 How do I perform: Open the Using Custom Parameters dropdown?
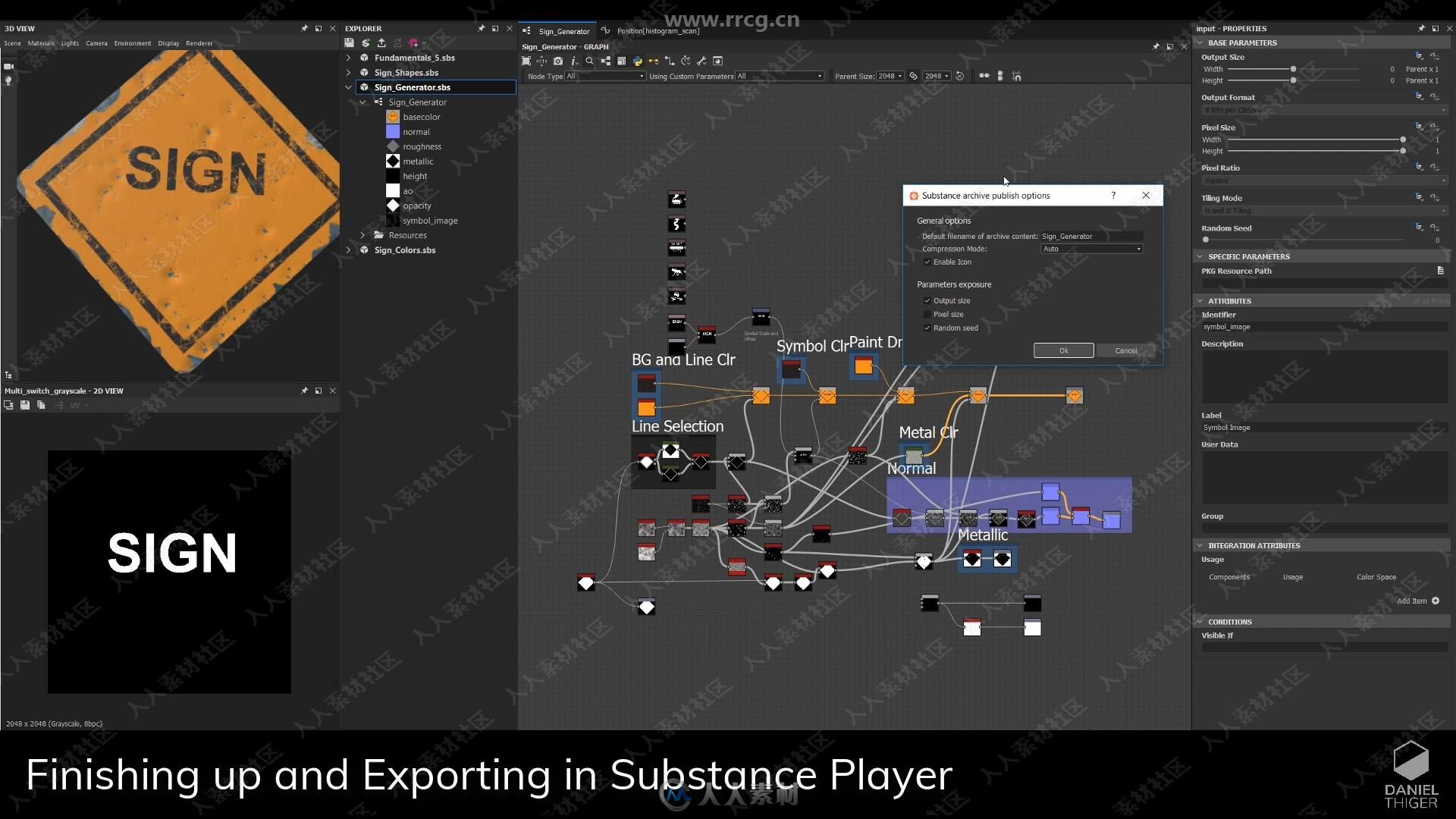click(780, 76)
